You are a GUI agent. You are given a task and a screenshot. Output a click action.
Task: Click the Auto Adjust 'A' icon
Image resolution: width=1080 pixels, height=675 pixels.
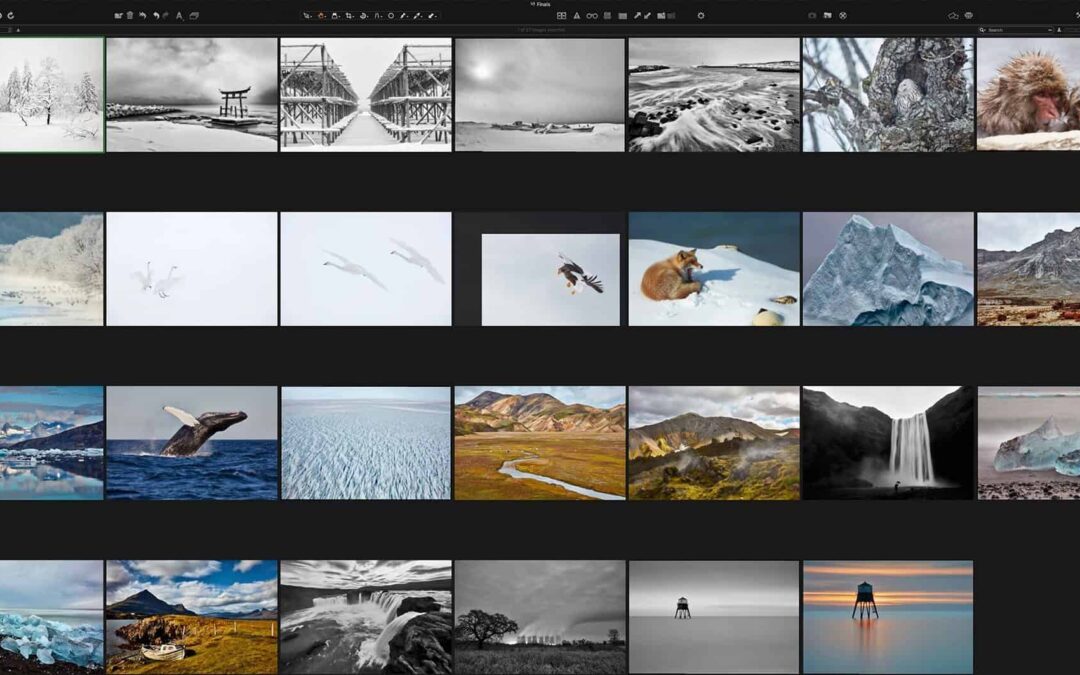click(179, 16)
